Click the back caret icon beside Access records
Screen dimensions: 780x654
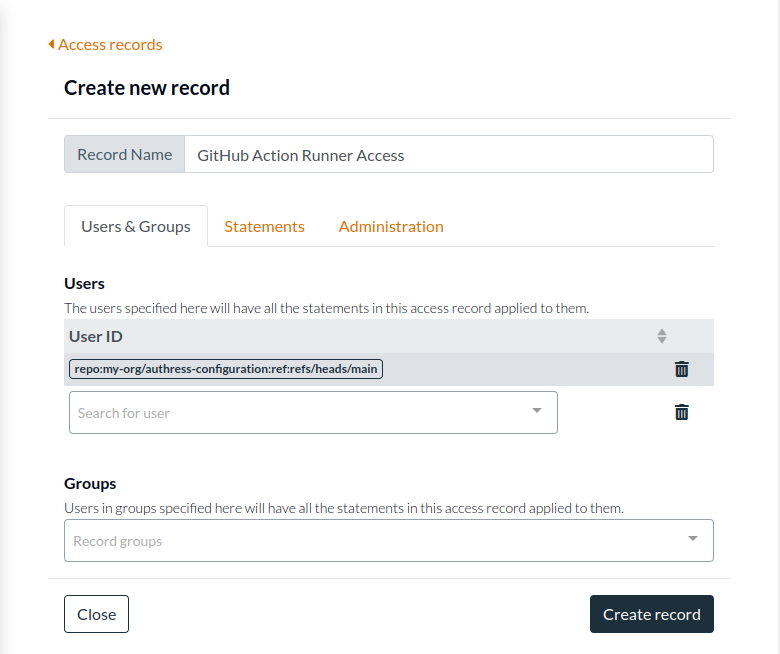tap(51, 44)
